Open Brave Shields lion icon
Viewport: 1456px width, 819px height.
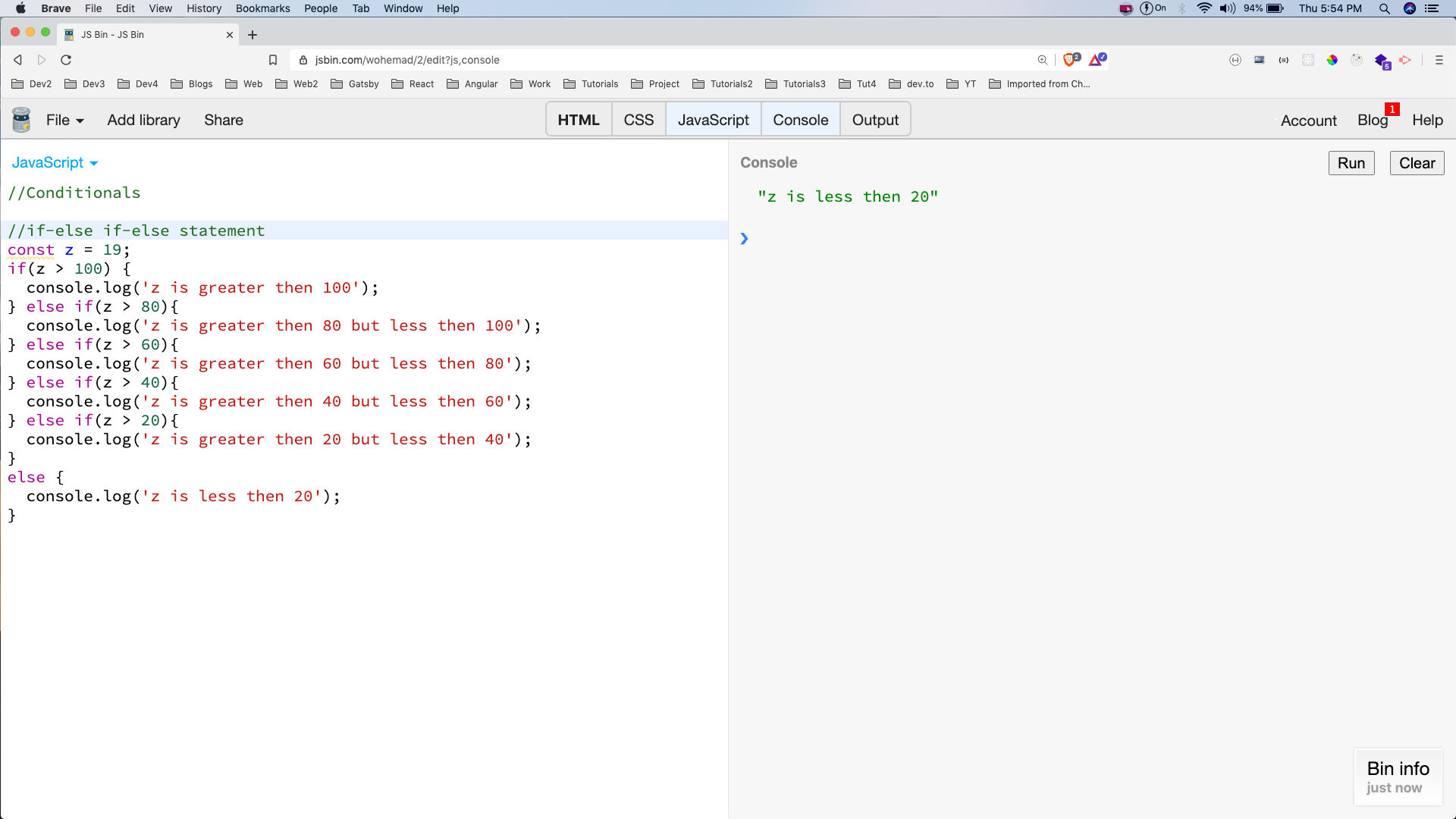click(1071, 59)
